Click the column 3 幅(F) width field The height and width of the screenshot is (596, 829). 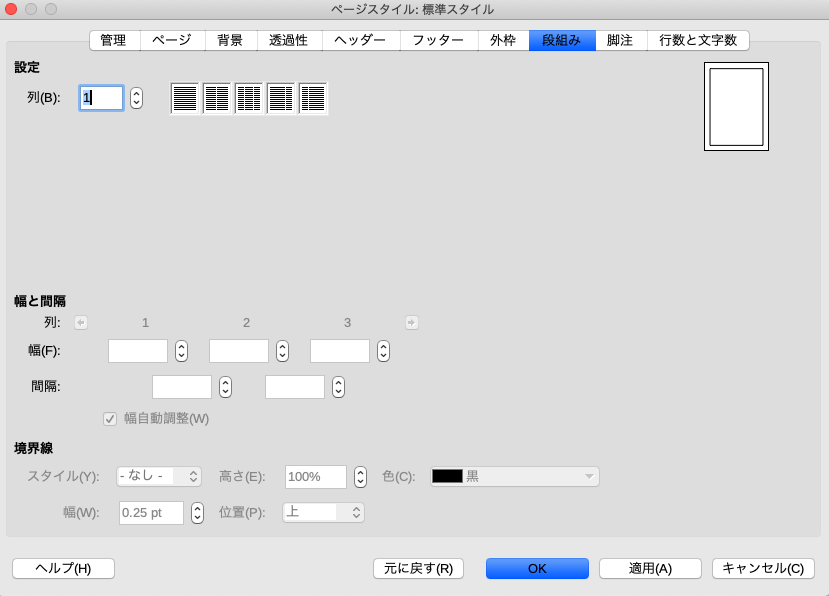tap(340, 351)
